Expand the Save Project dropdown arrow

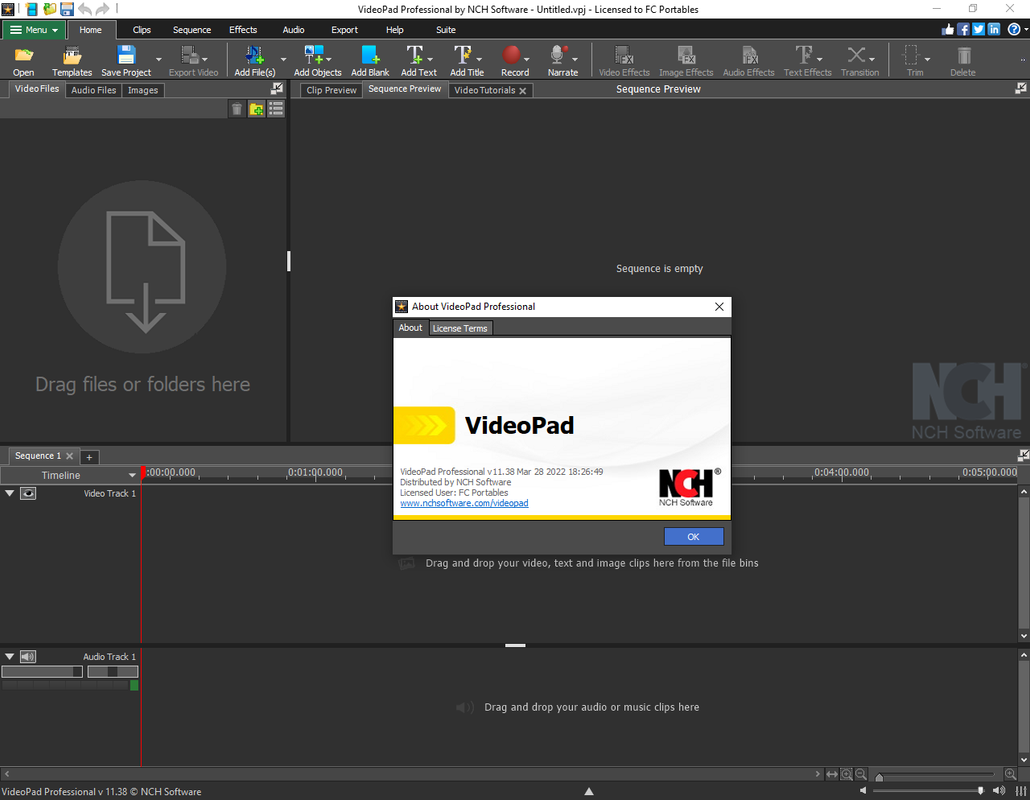[x=158, y=59]
